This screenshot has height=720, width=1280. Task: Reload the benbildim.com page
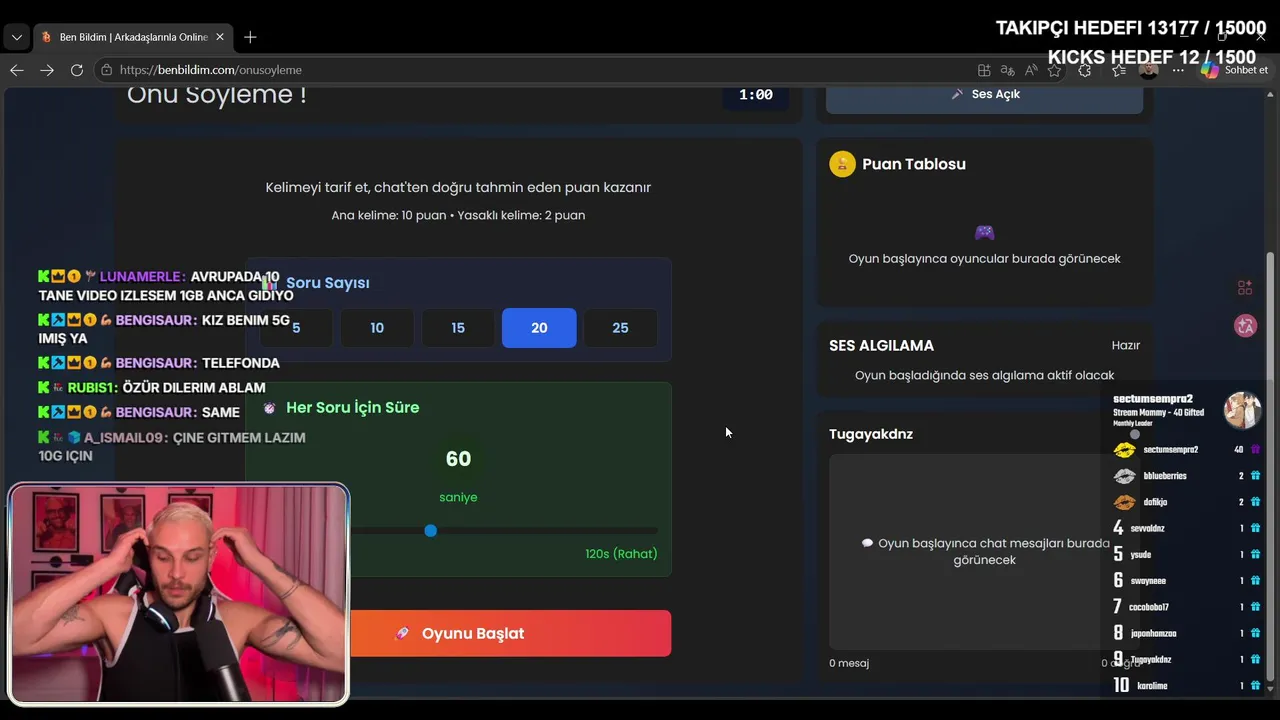click(x=77, y=70)
